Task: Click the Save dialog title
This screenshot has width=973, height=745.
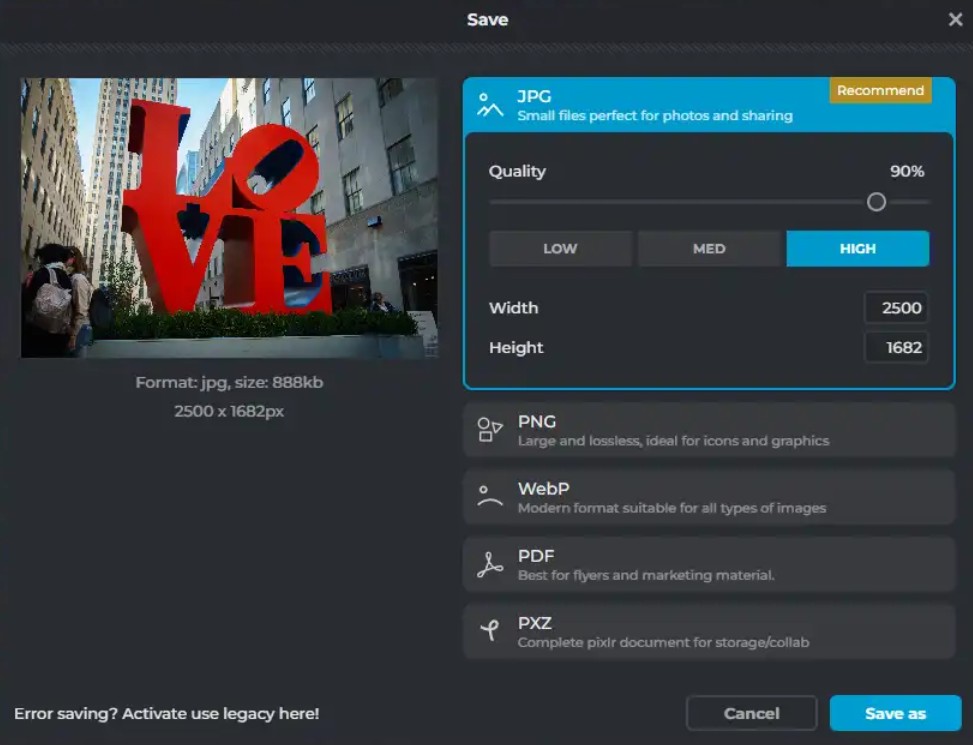Action: 488,20
